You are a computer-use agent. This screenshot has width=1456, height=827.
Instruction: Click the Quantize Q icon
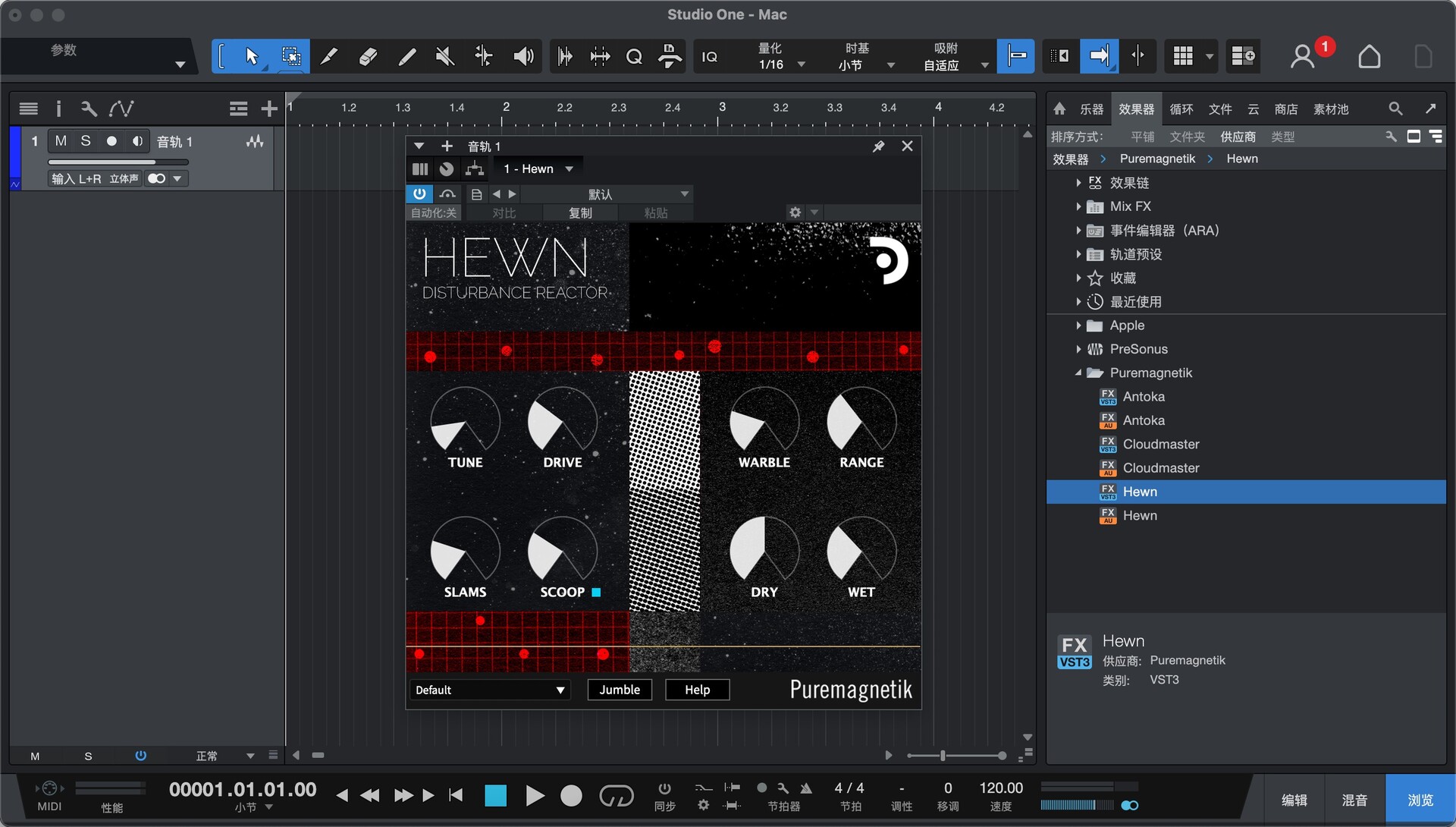pyautogui.click(x=634, y=56)
